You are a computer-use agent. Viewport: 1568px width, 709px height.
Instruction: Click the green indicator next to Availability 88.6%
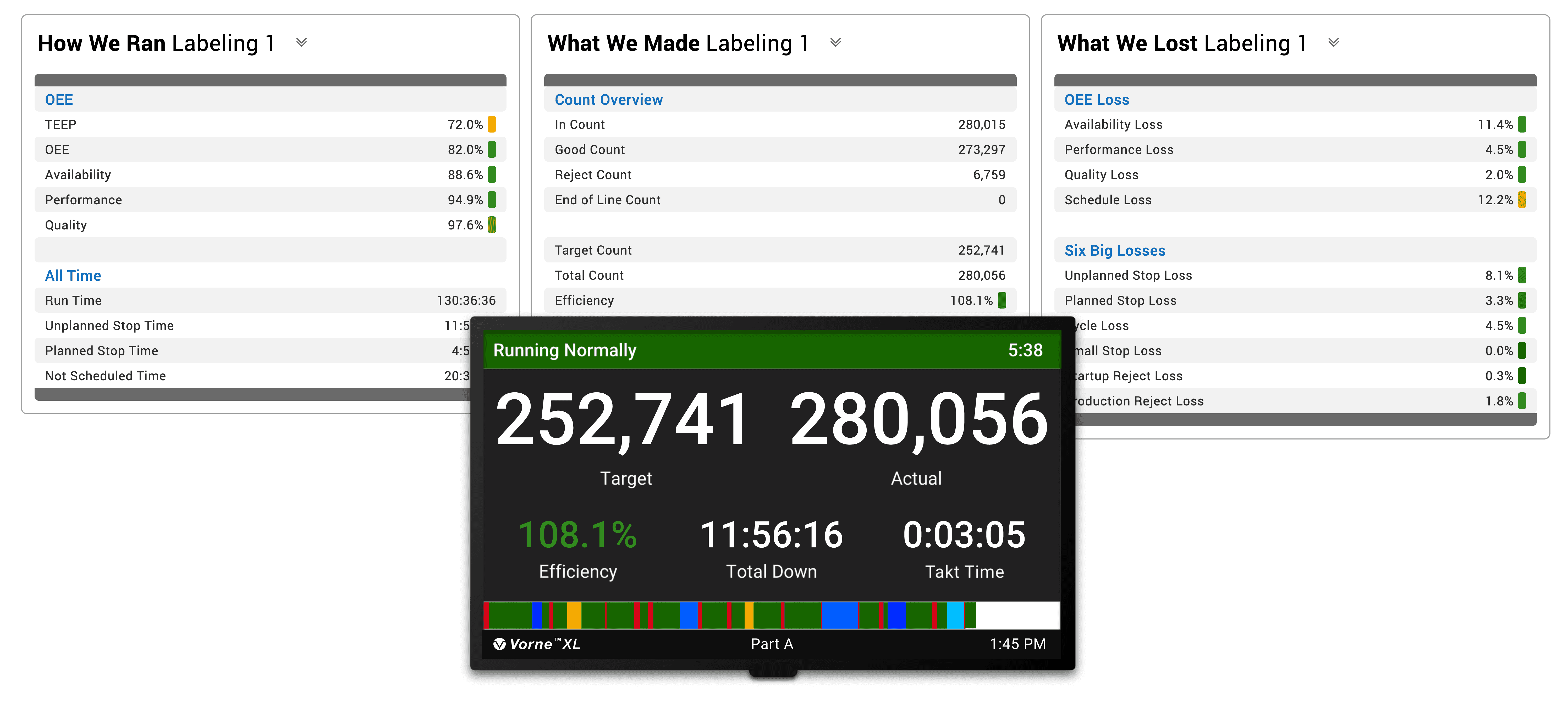(x=492, y=175)
